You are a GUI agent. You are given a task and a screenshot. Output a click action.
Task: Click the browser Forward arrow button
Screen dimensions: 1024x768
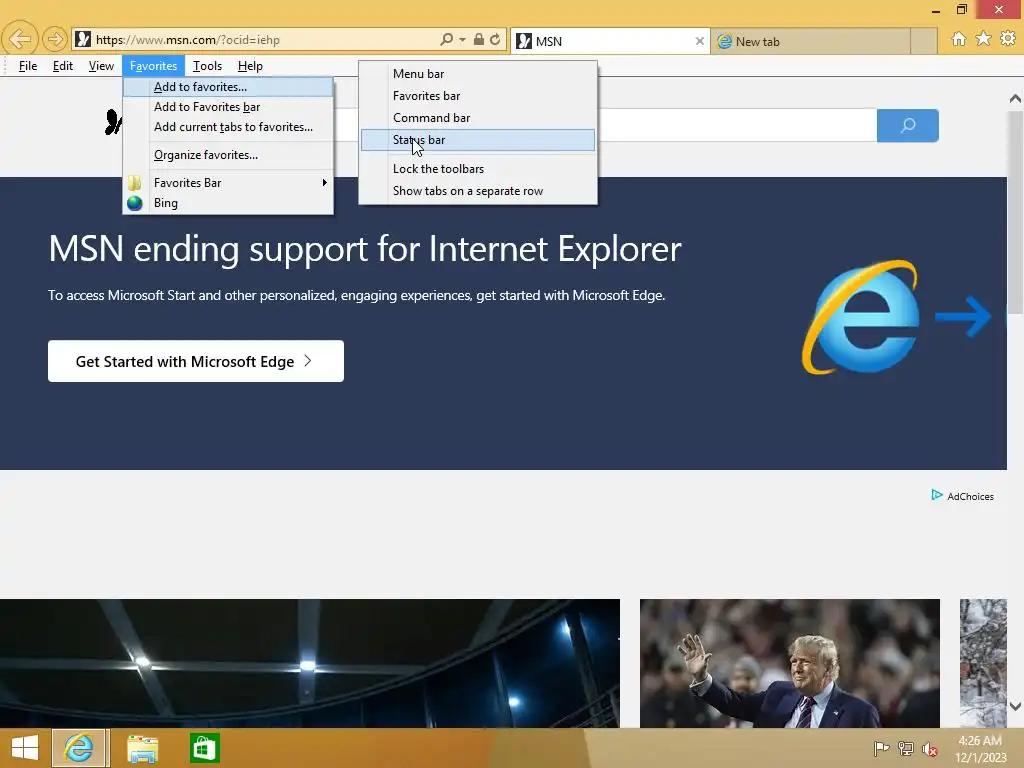pyautogui.click(x=55, y=40)
